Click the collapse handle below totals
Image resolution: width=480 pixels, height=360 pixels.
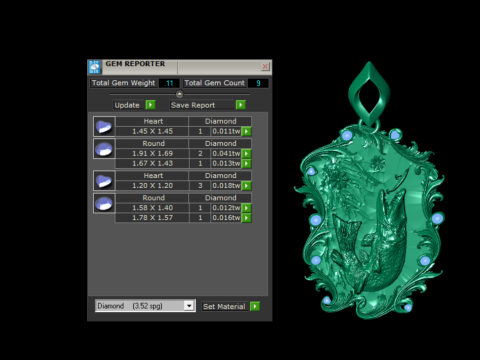179,94
